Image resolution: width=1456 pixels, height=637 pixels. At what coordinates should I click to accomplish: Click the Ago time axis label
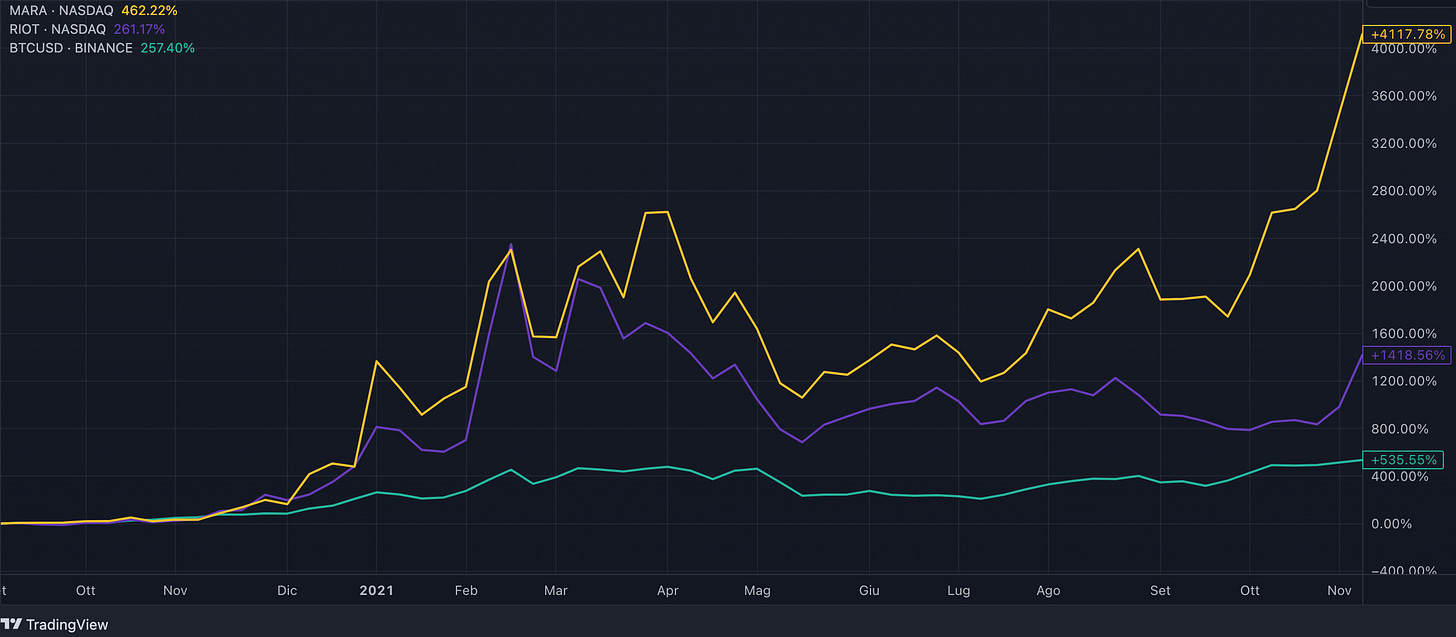(1049, 591)
